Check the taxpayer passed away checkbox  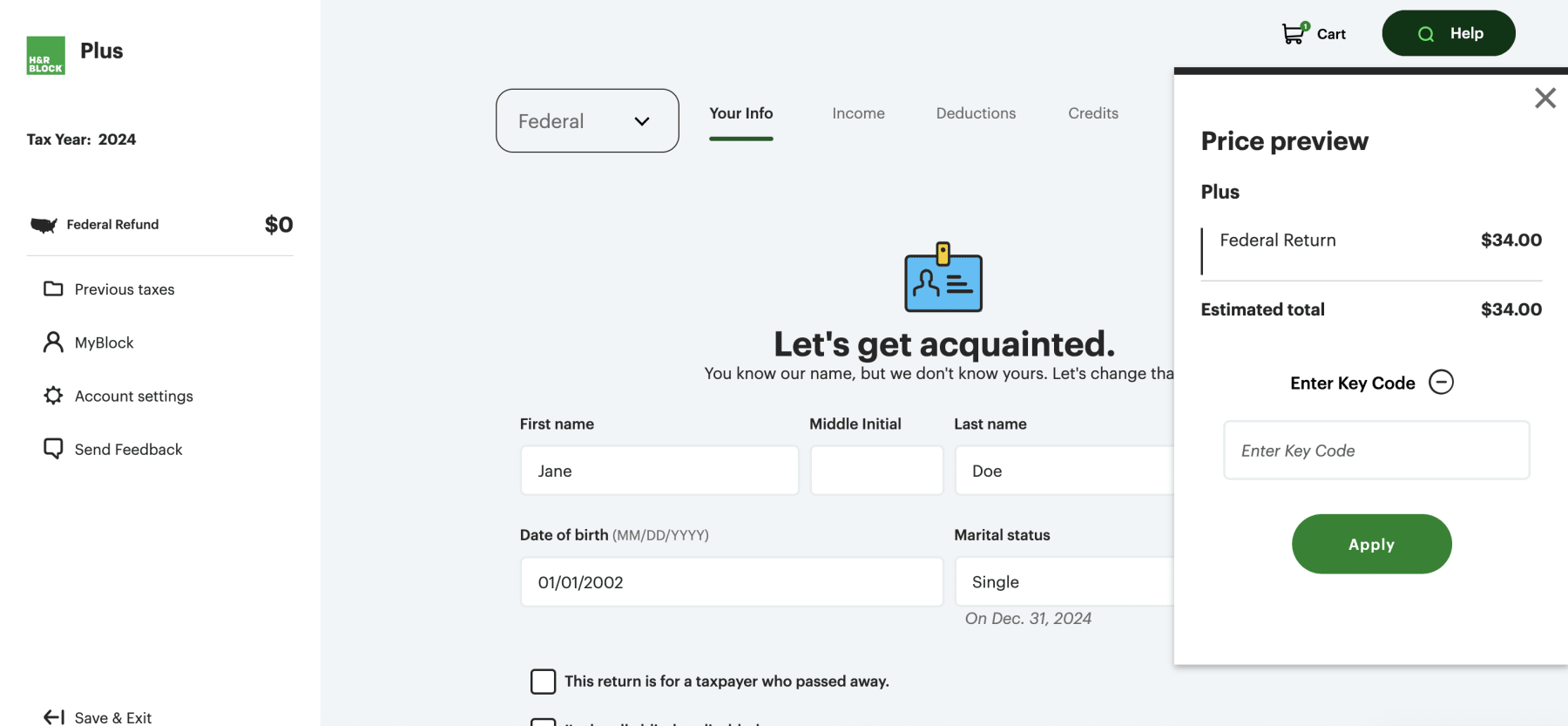click(x=543, y=682)
